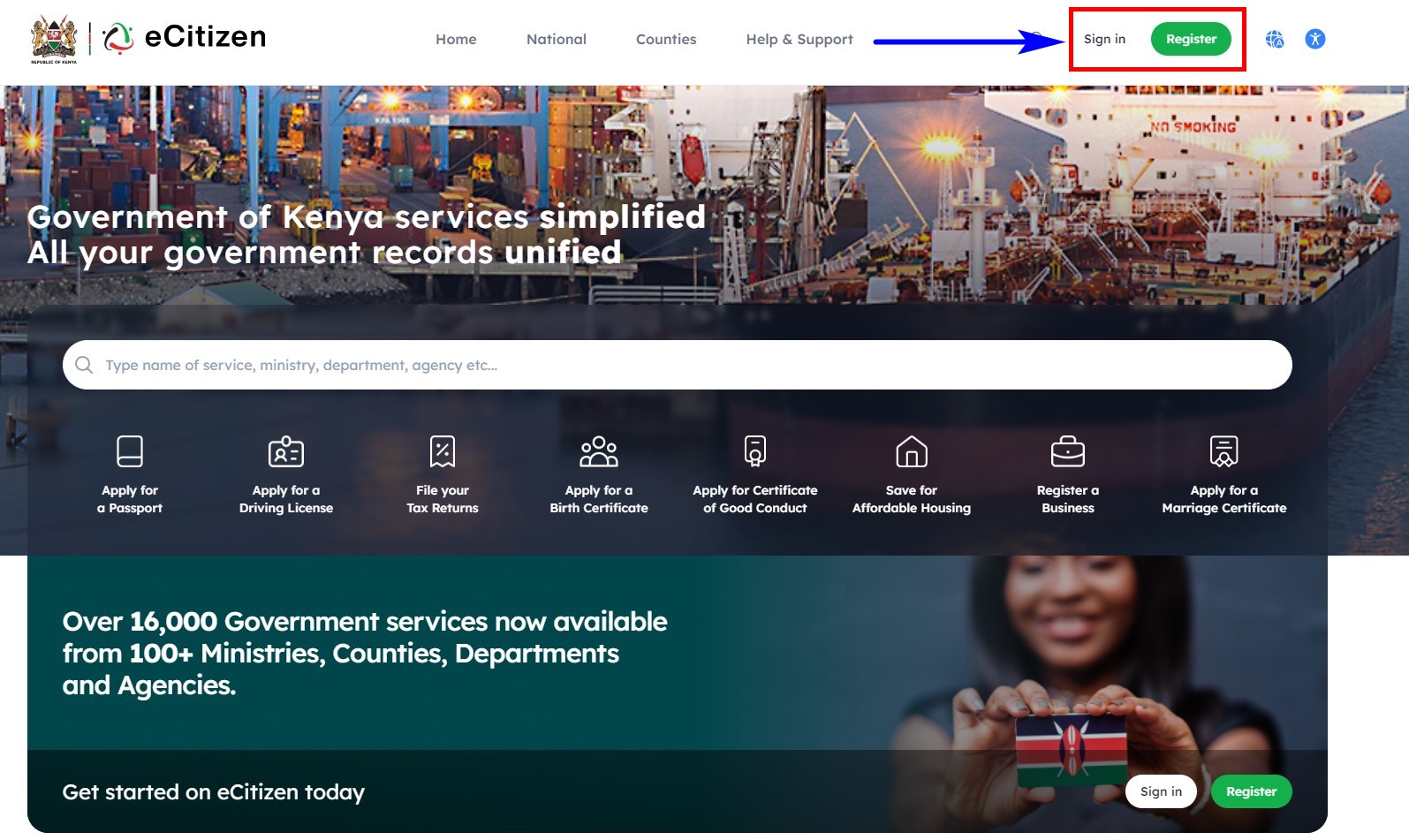
Task: Click the eCitizen logo in header
Action: (184, 37)
